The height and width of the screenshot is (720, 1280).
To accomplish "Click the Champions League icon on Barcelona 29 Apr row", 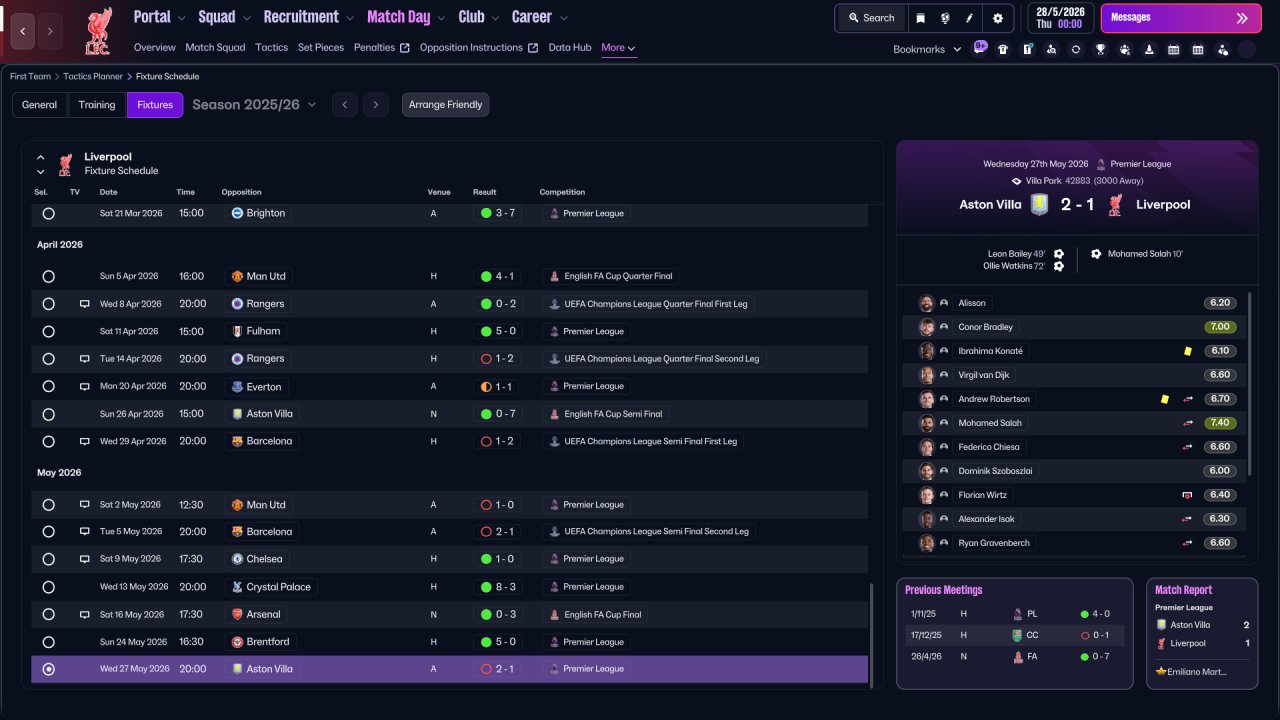I will click(554, 441).
